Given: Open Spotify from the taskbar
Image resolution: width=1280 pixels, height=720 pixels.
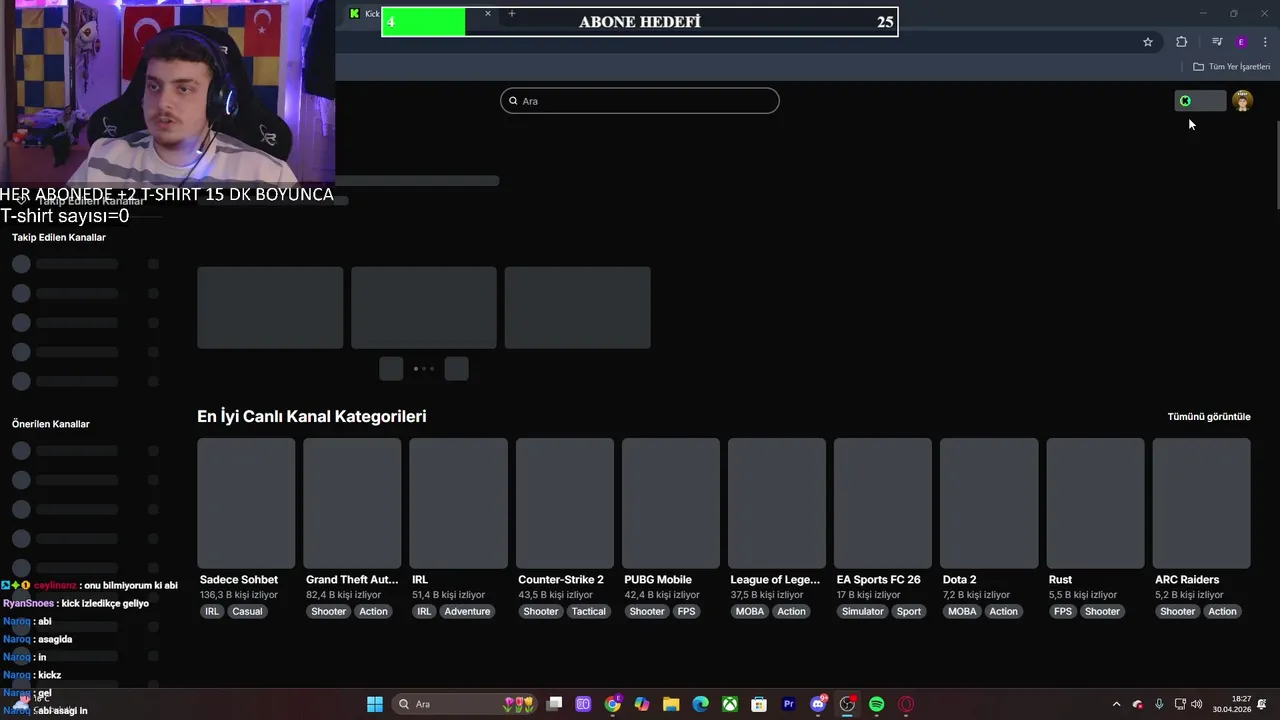Looking at the screenshot, I should pyautogui.click(x=877, y=705).
